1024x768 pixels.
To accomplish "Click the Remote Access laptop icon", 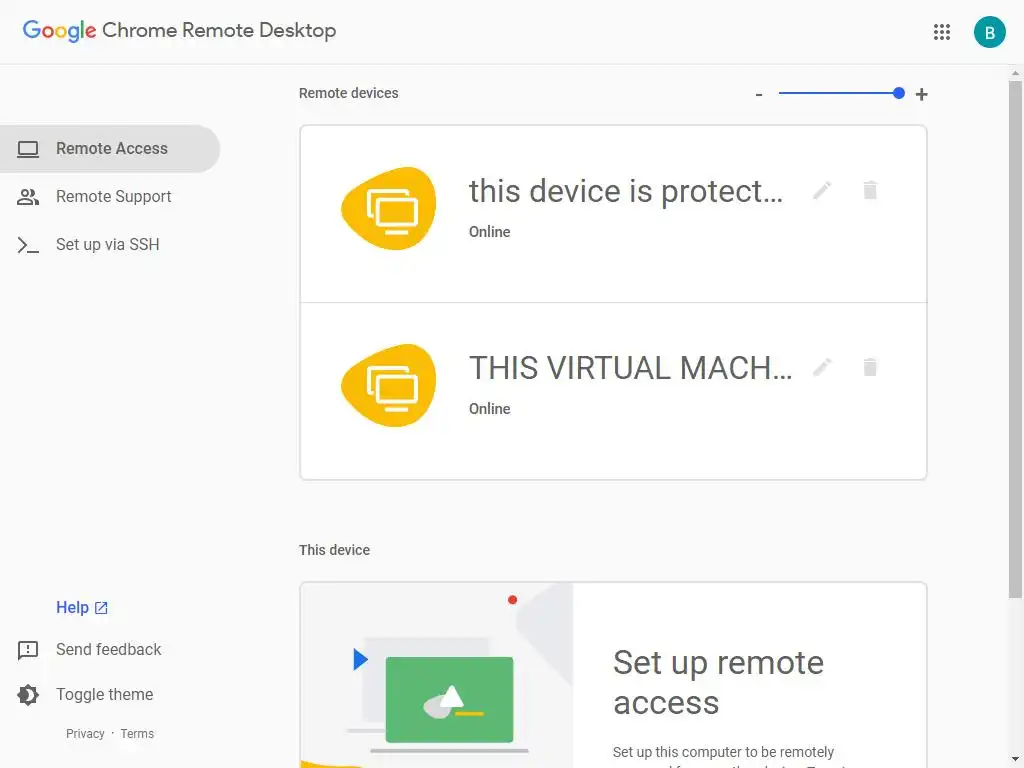I will pyautogui.click(x=28, y=149).
